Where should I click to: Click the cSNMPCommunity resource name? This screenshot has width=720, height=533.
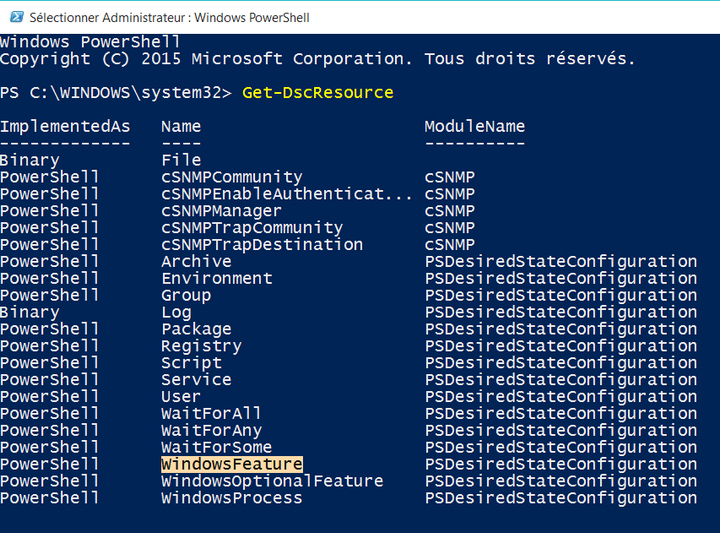(x=231, y=177)
